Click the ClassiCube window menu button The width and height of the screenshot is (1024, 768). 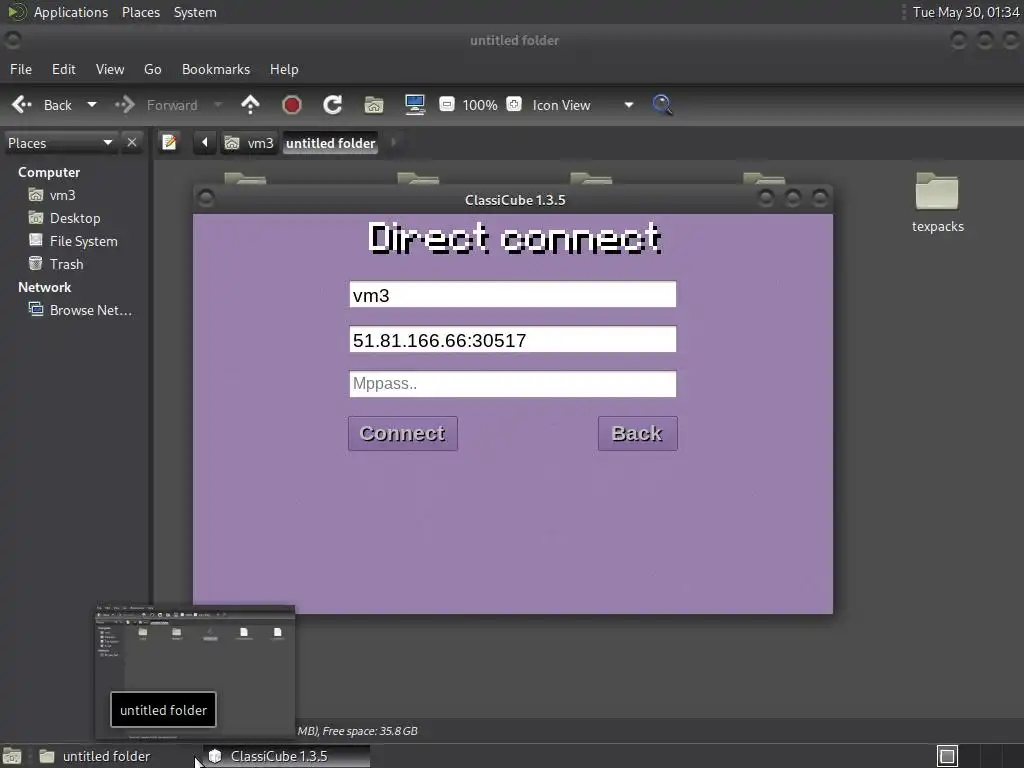coord(206,198)
